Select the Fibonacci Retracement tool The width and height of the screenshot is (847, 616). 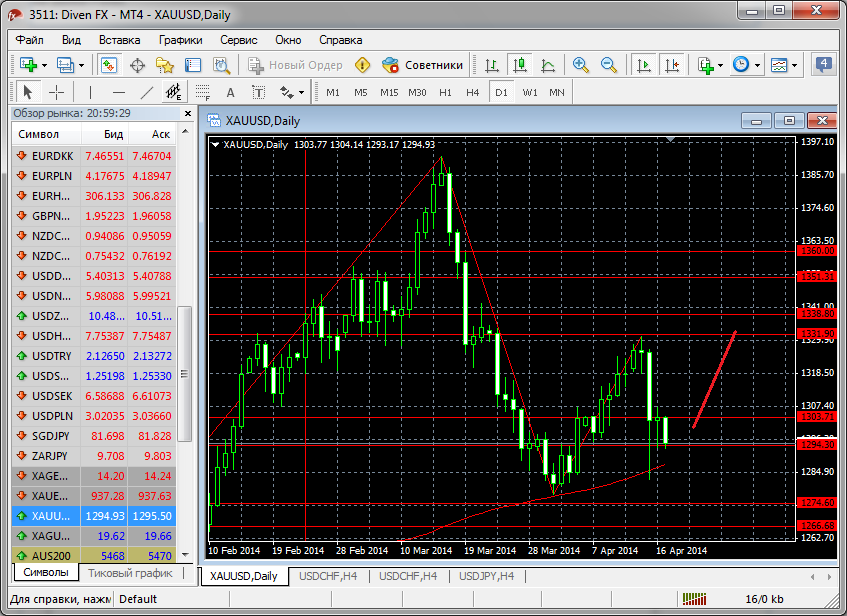point(203,92)
